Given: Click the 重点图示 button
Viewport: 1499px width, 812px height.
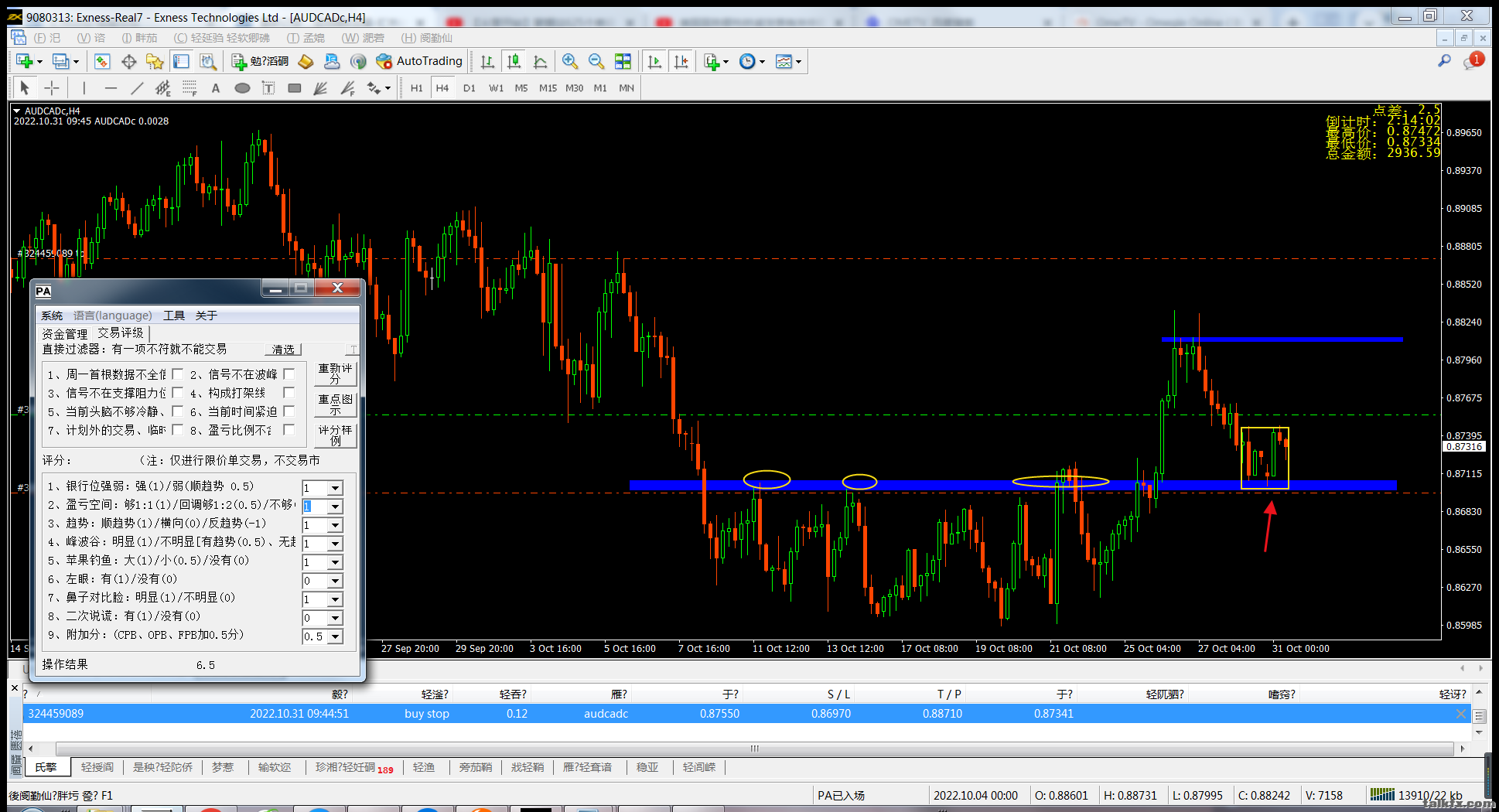Looking at the screenshot, I should (335, 404).
